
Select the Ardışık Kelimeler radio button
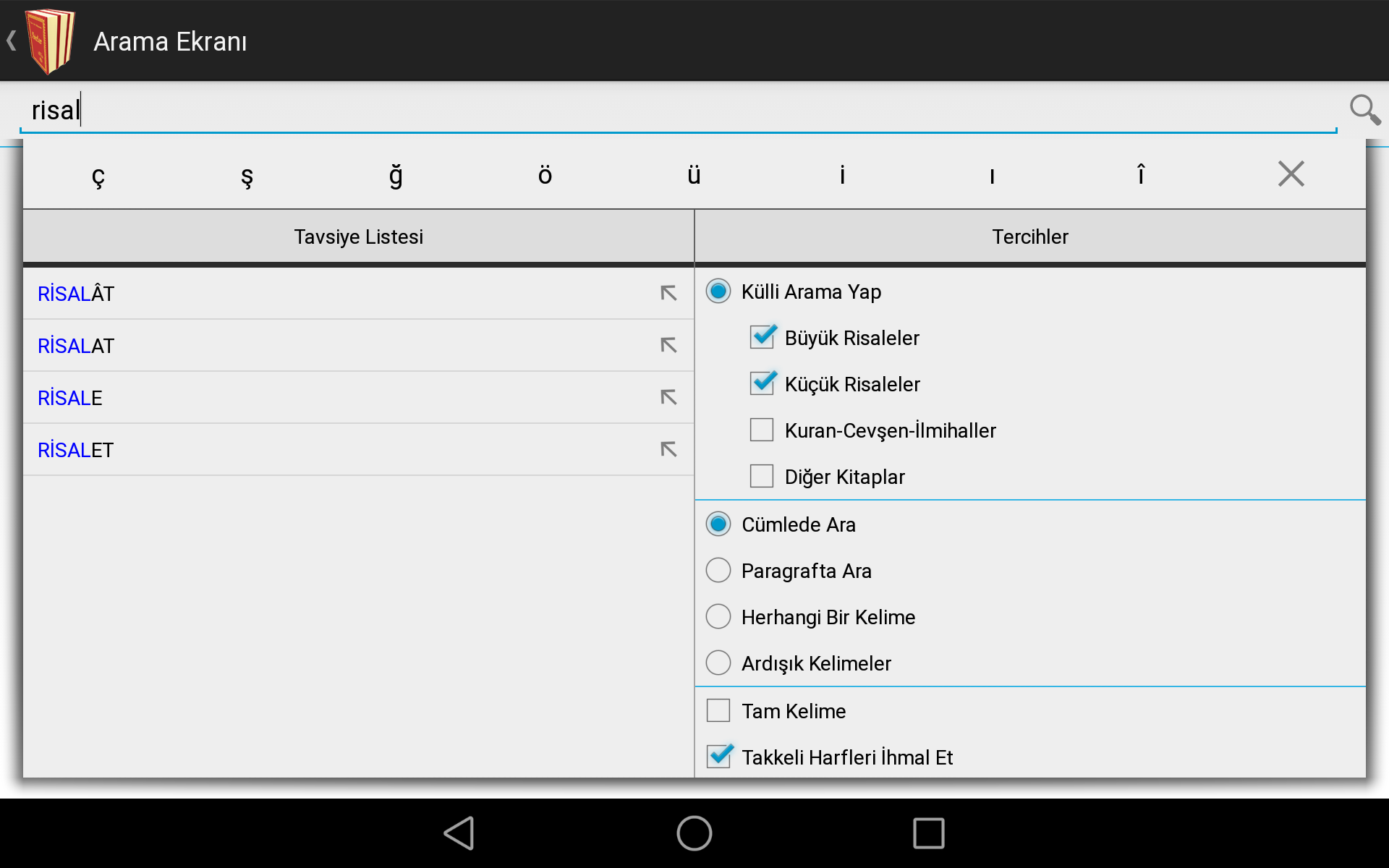(x=718, y=663)
